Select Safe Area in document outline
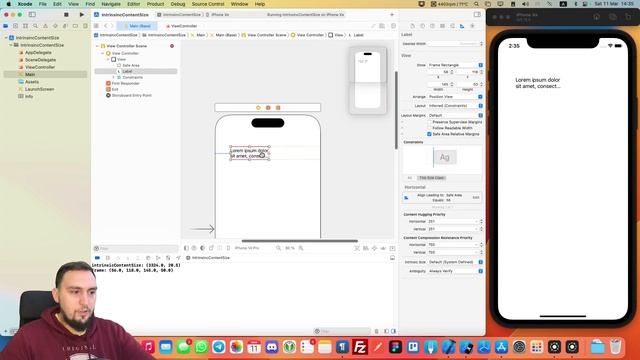 pyautogui.click(x=131, y=65)
